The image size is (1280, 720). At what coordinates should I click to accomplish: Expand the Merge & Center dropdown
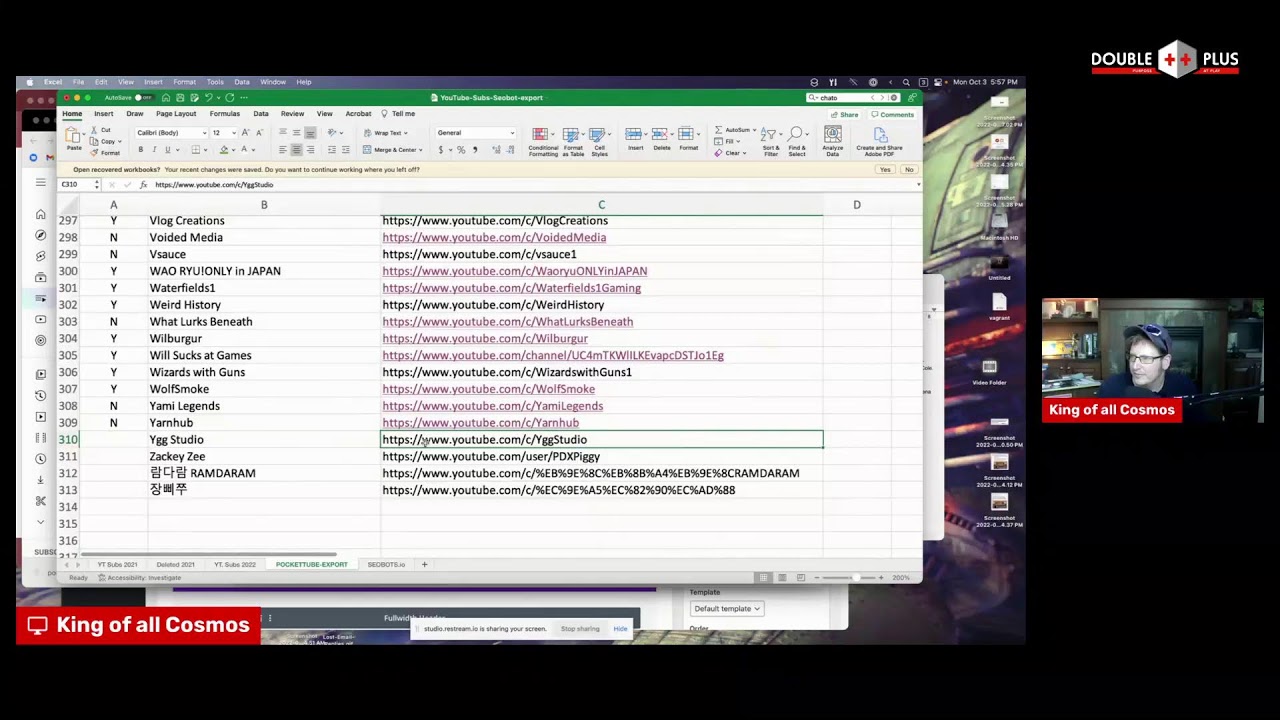(x=421, y=150)
